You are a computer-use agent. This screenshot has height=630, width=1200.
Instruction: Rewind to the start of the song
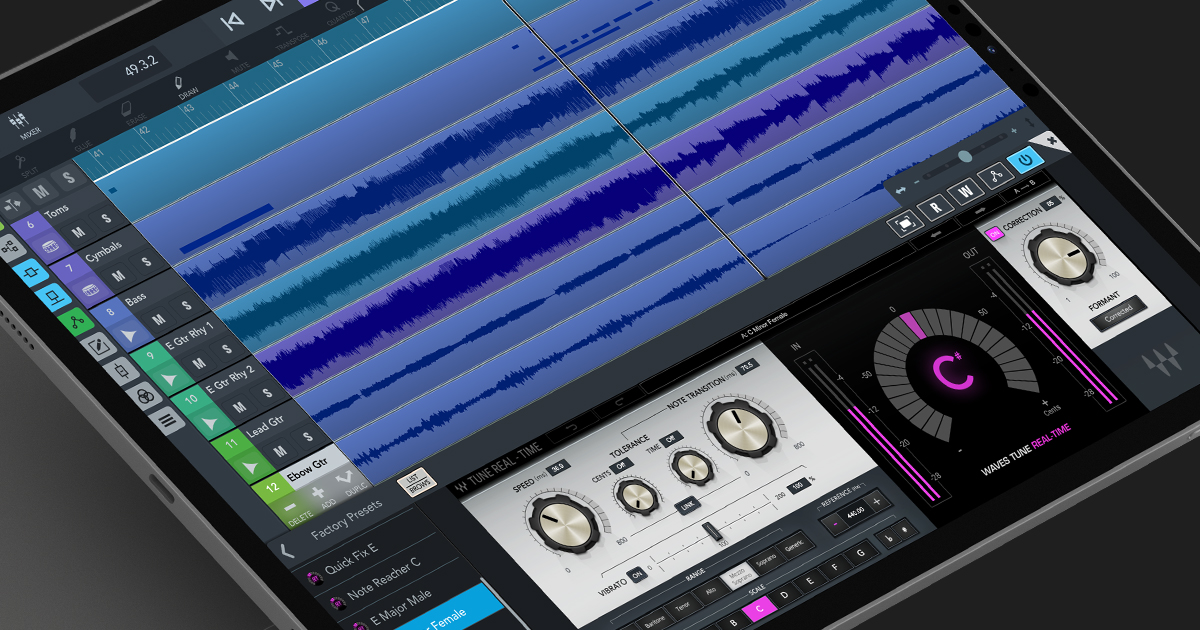[231, 20]
